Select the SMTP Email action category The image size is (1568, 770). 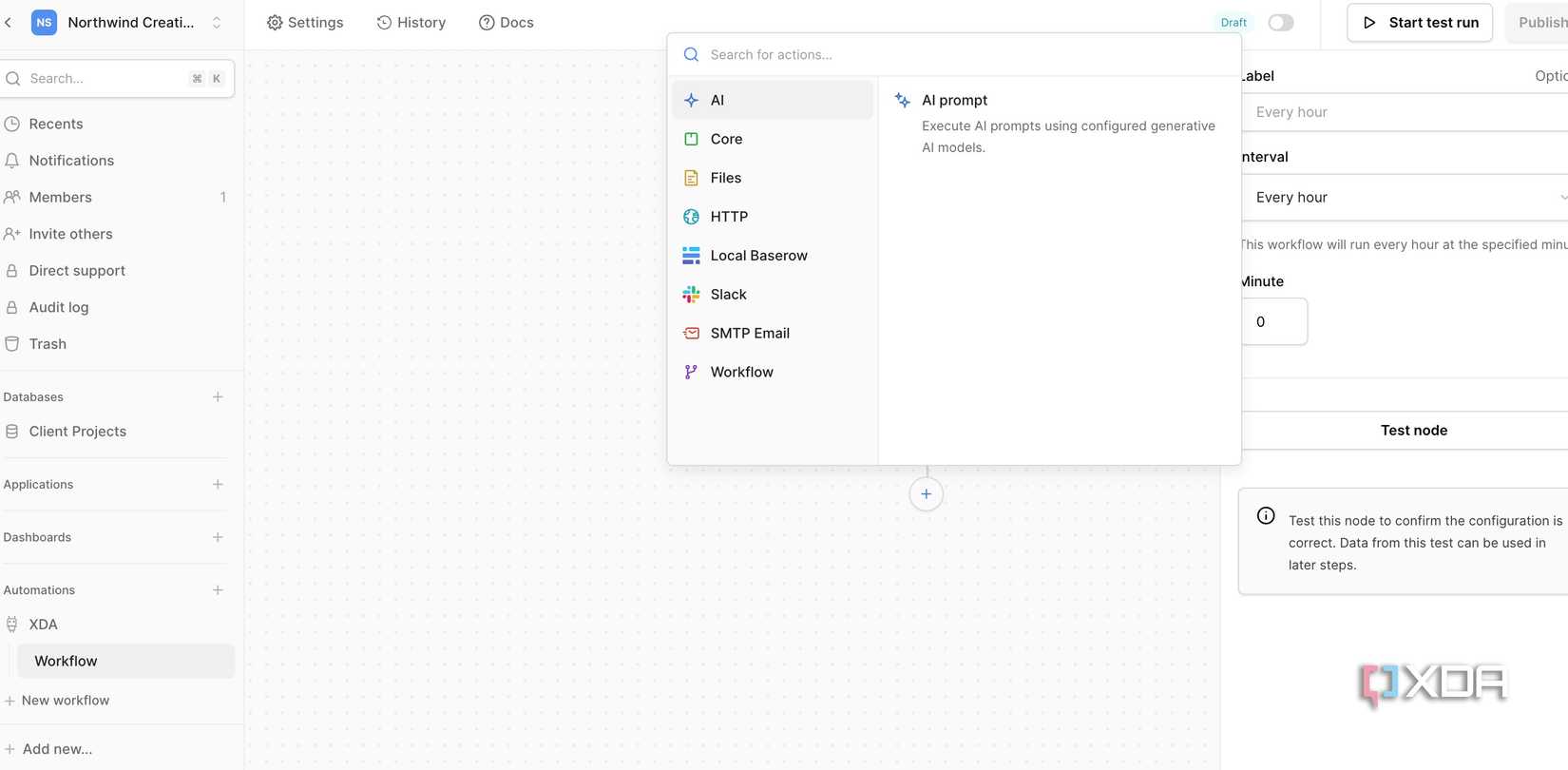click(773, 334)
